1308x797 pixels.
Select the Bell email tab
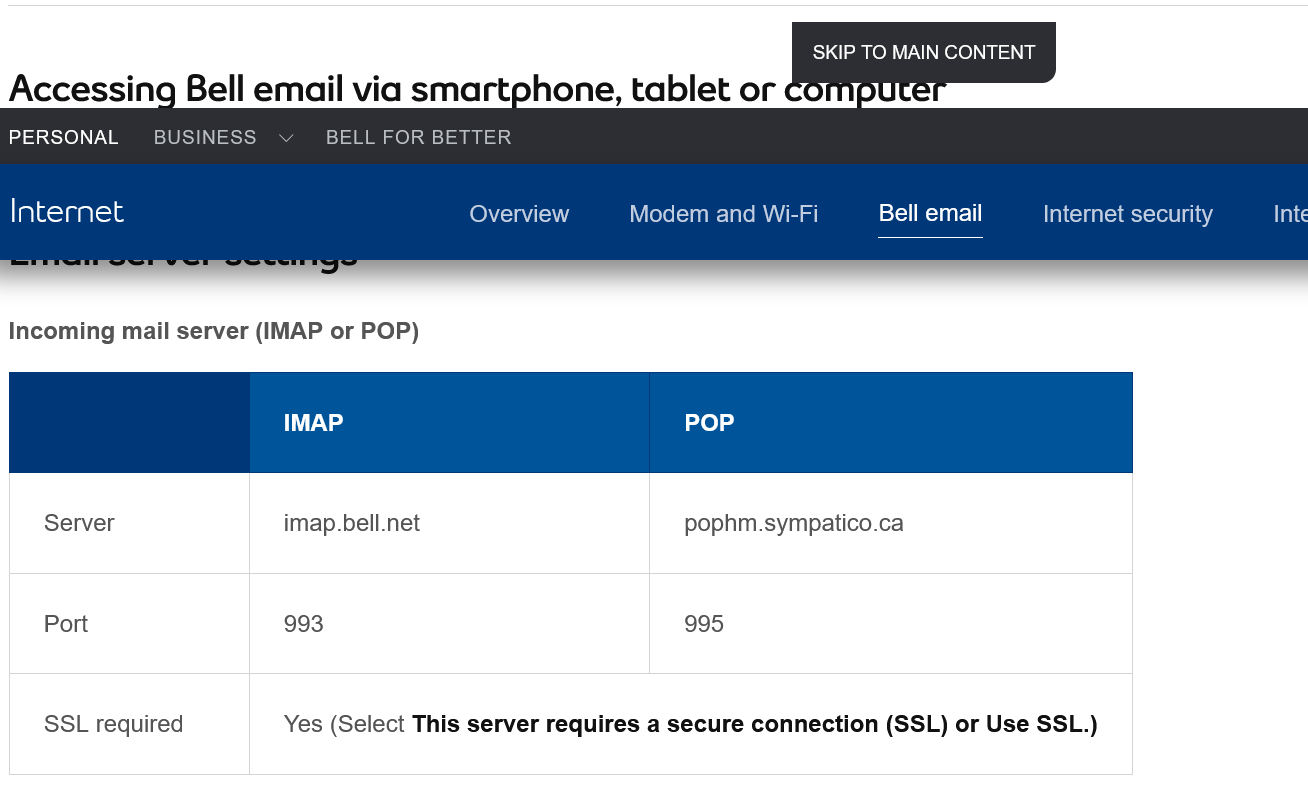[930, 213]
